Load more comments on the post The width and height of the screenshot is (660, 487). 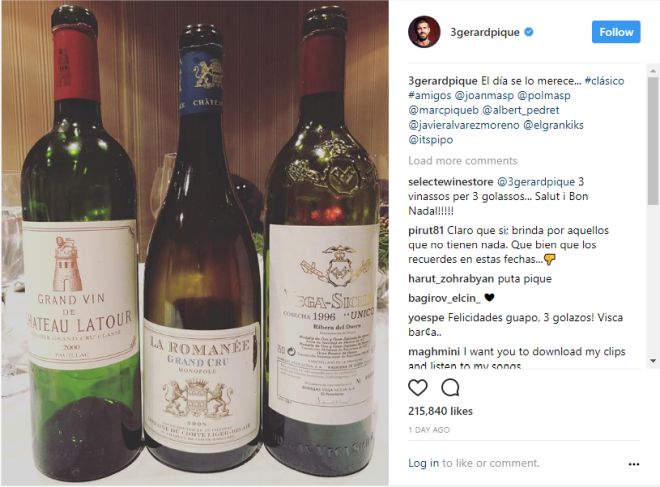tap(463, 161)
